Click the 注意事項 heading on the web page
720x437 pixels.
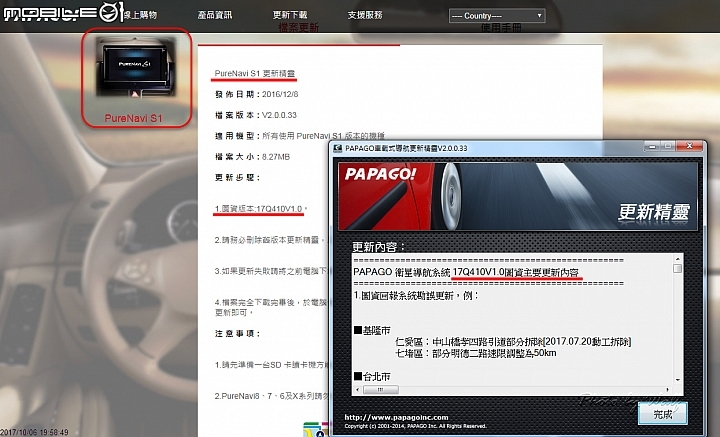[x=237, y=333]
